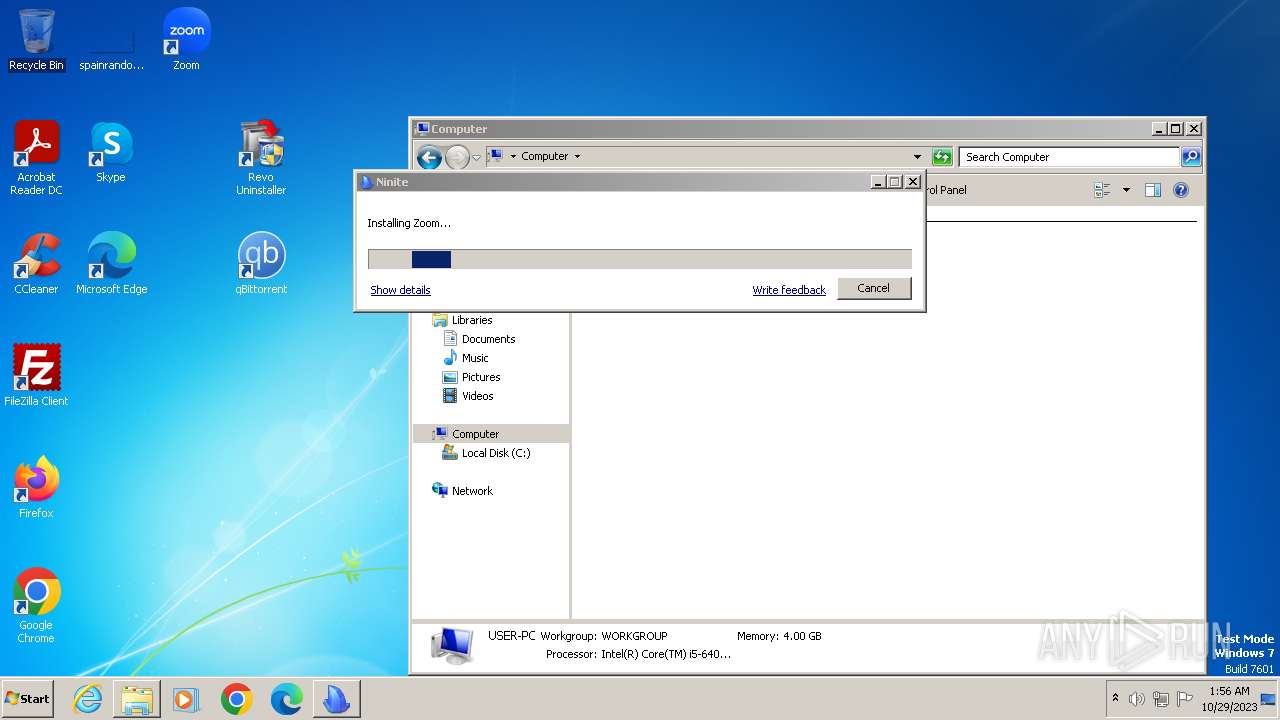Click the Edge taskbar icon

[286, 699]
